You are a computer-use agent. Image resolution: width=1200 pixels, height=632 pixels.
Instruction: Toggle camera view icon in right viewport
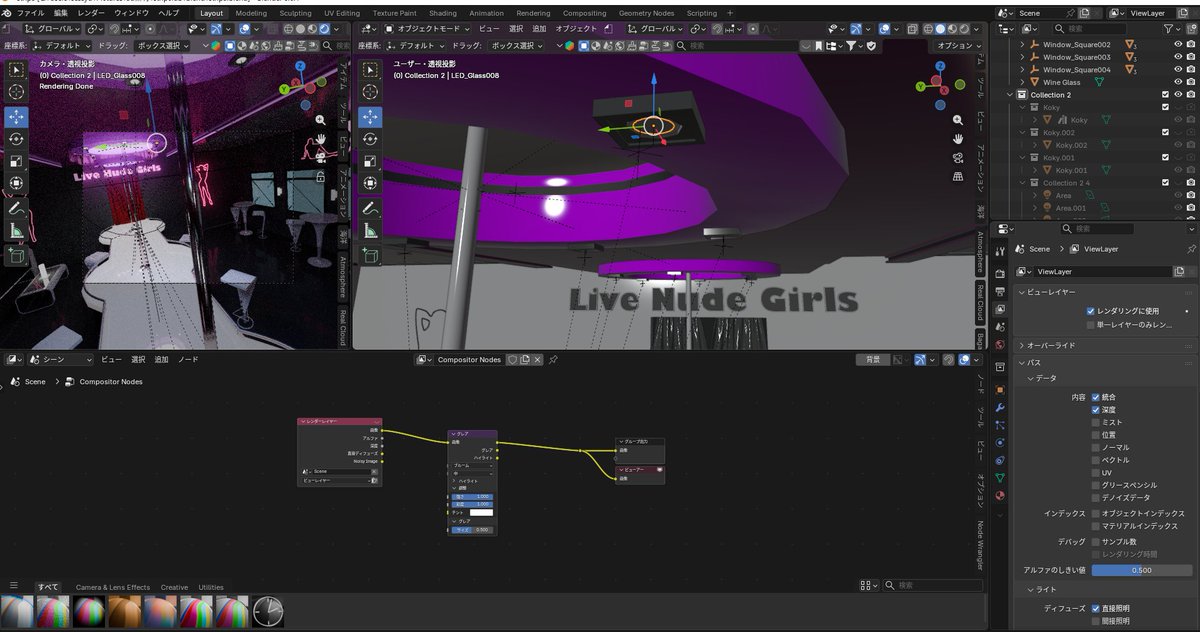(x=958, y=157)
